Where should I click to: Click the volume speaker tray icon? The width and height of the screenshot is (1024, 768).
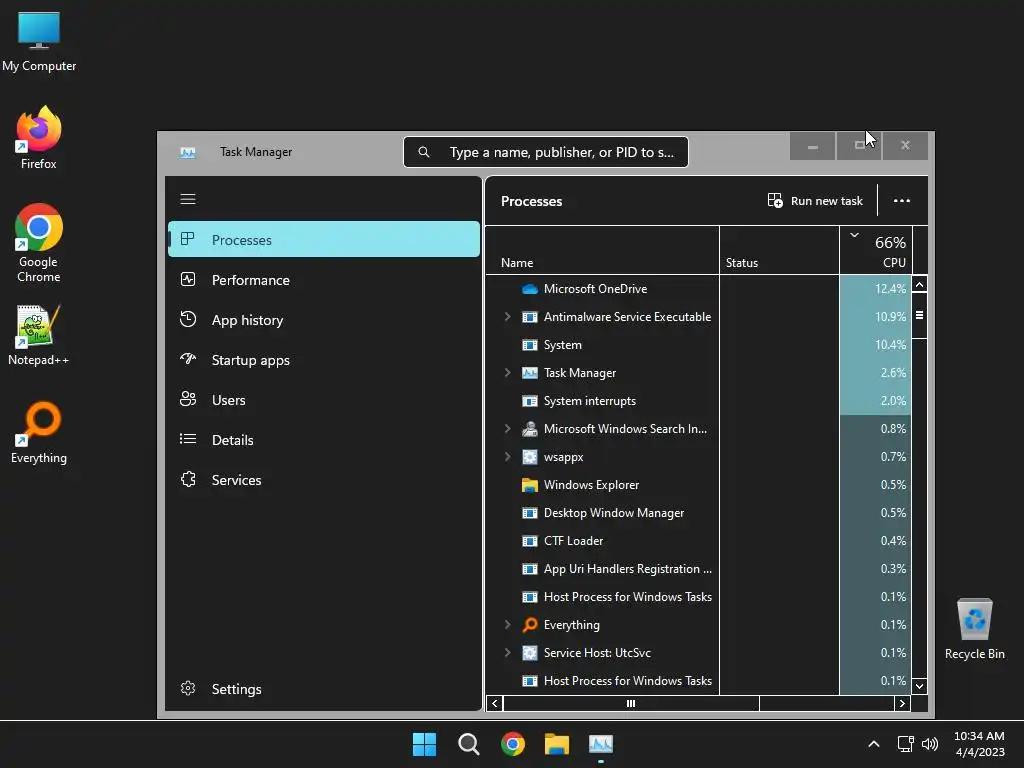point(930,744)
